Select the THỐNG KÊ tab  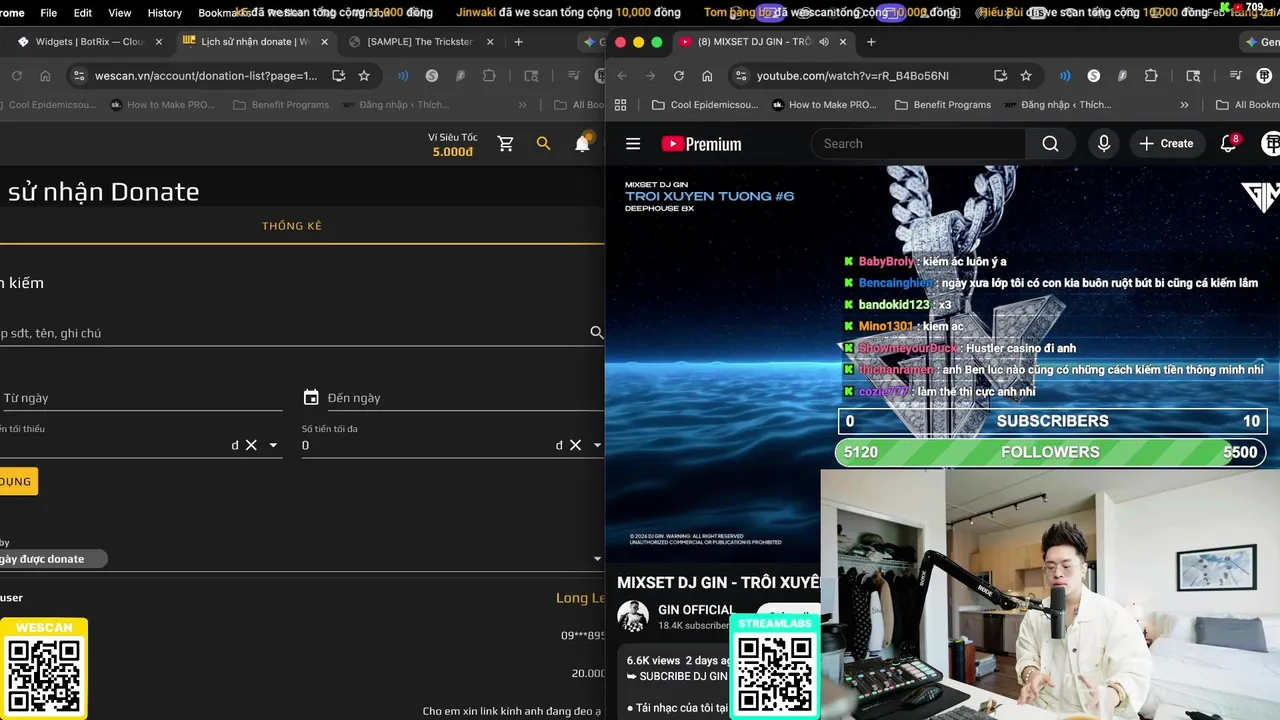point(292,226)
